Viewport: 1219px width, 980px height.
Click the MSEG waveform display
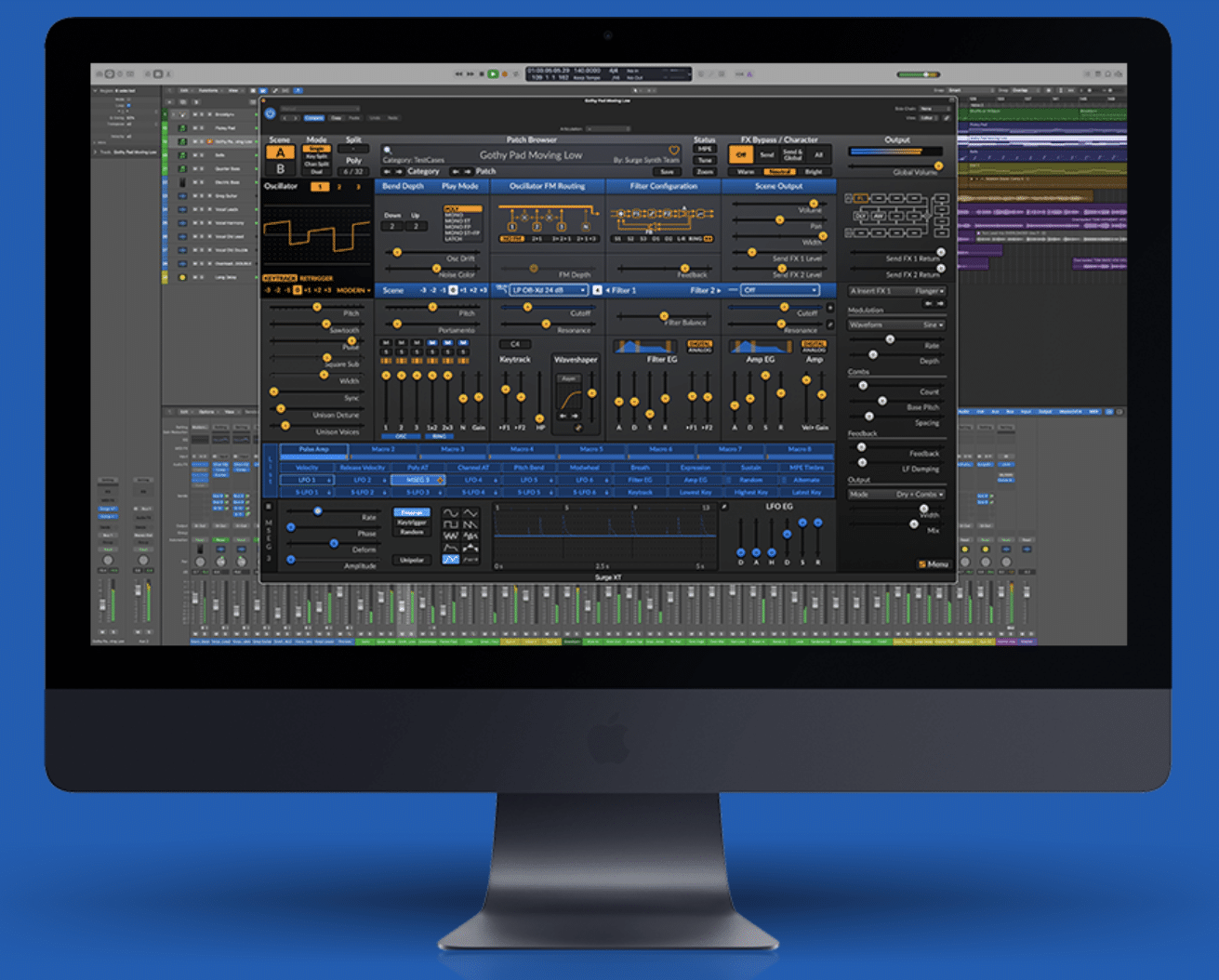pyautogui.click(x=604, y=536)
